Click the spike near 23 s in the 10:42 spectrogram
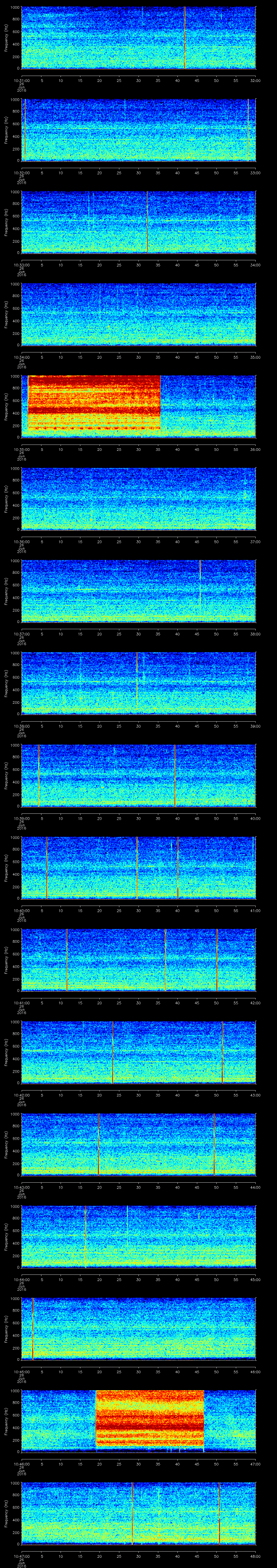The image size is (277, 1568). click(113, 1052)
